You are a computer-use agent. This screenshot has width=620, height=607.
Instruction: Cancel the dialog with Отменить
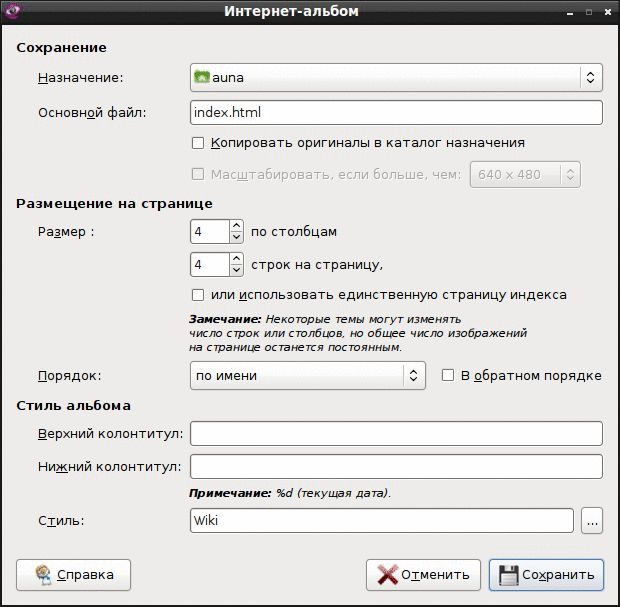click(x=423, y=575)
